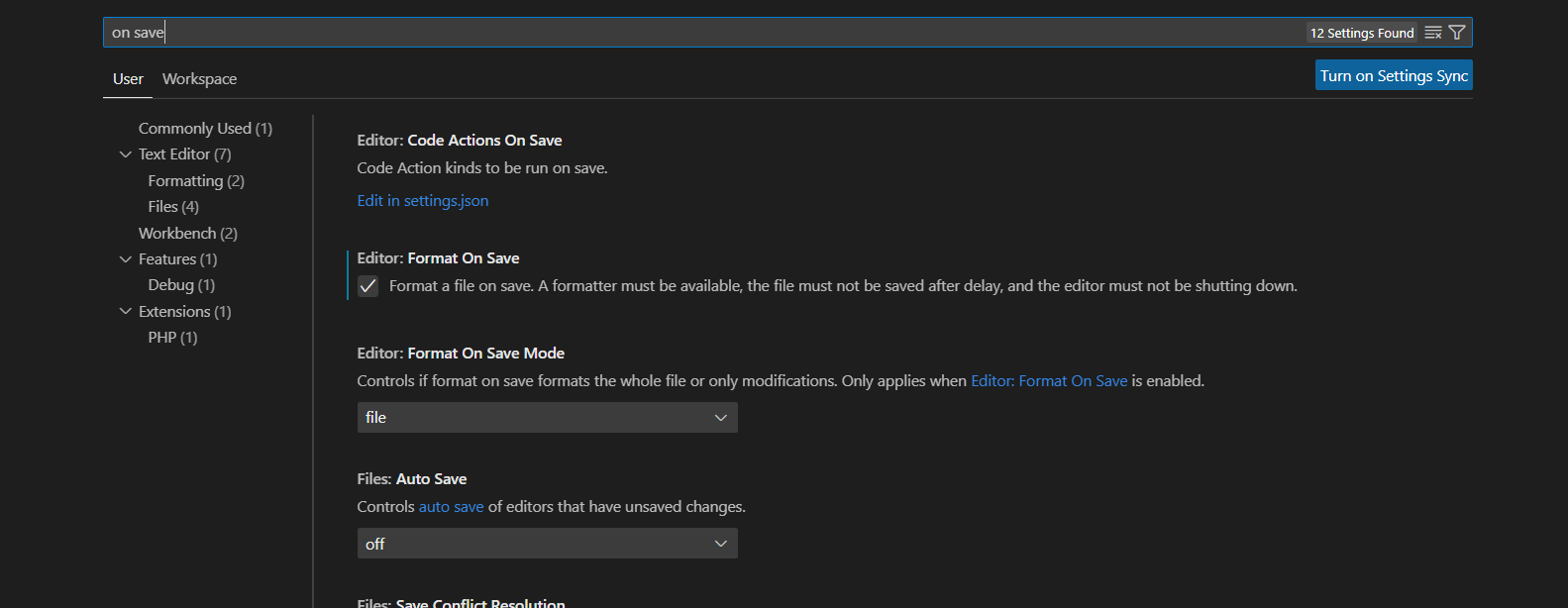
Task: Select Commonly Used in the settings tree
Action: pyautogui.click(x=205, y=129)
